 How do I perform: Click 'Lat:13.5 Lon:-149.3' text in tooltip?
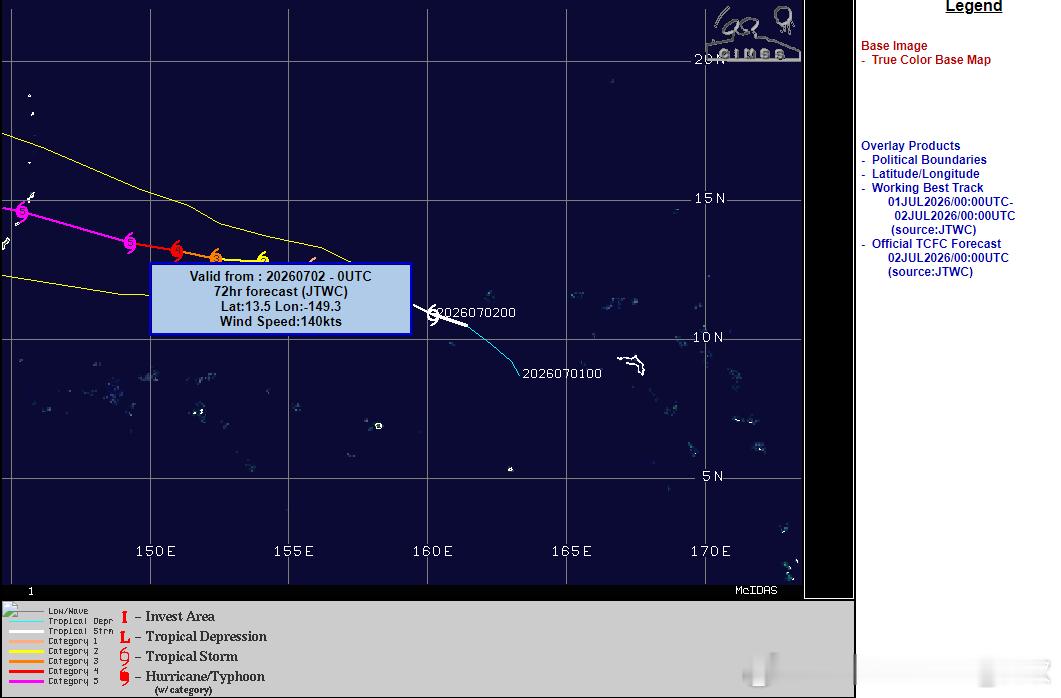pos(281,307)
